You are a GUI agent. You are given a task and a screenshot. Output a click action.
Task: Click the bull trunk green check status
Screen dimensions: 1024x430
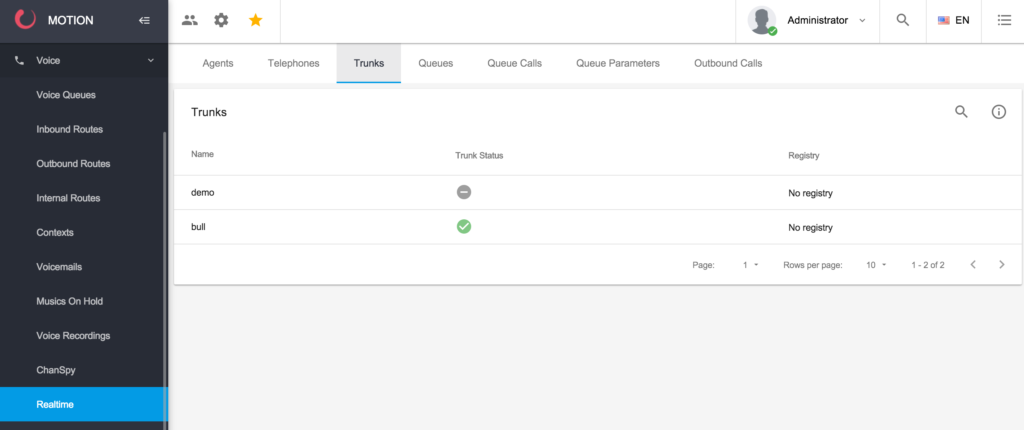tap(464, 227)
